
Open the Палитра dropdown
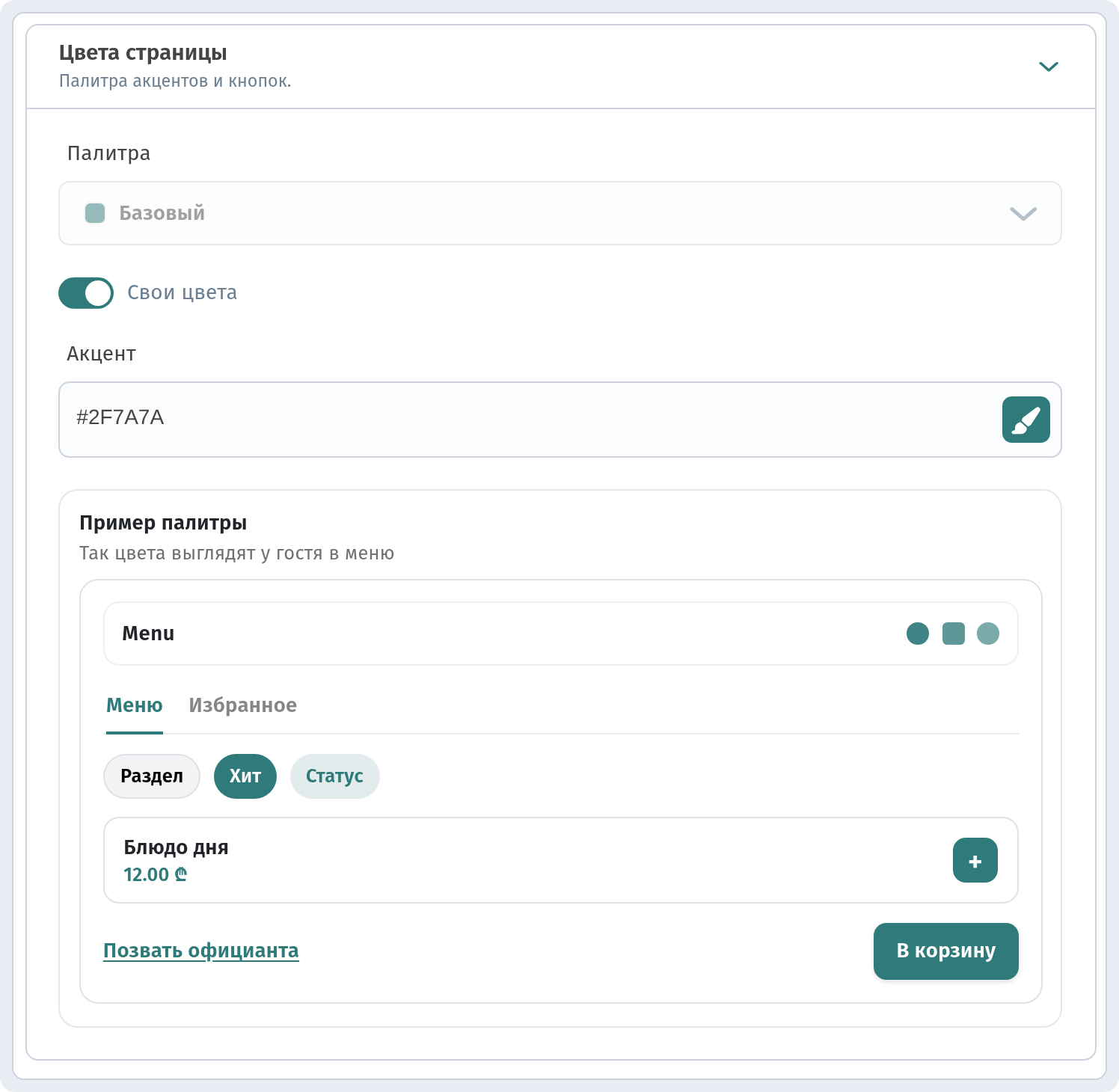coord(560,213)
